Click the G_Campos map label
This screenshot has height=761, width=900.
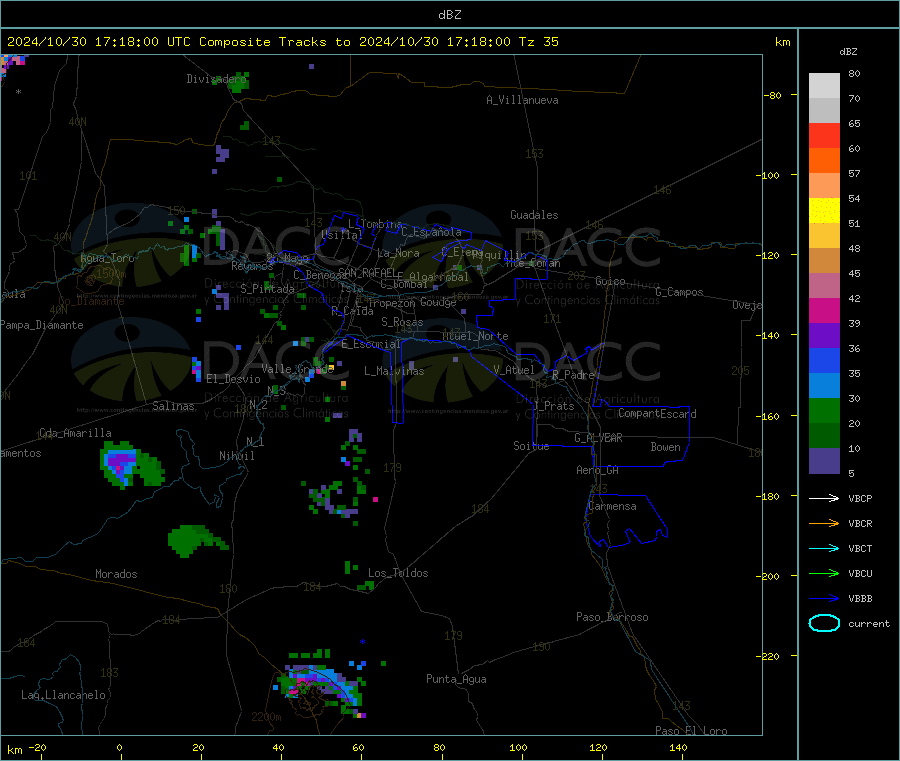click(x=679, y=292)
